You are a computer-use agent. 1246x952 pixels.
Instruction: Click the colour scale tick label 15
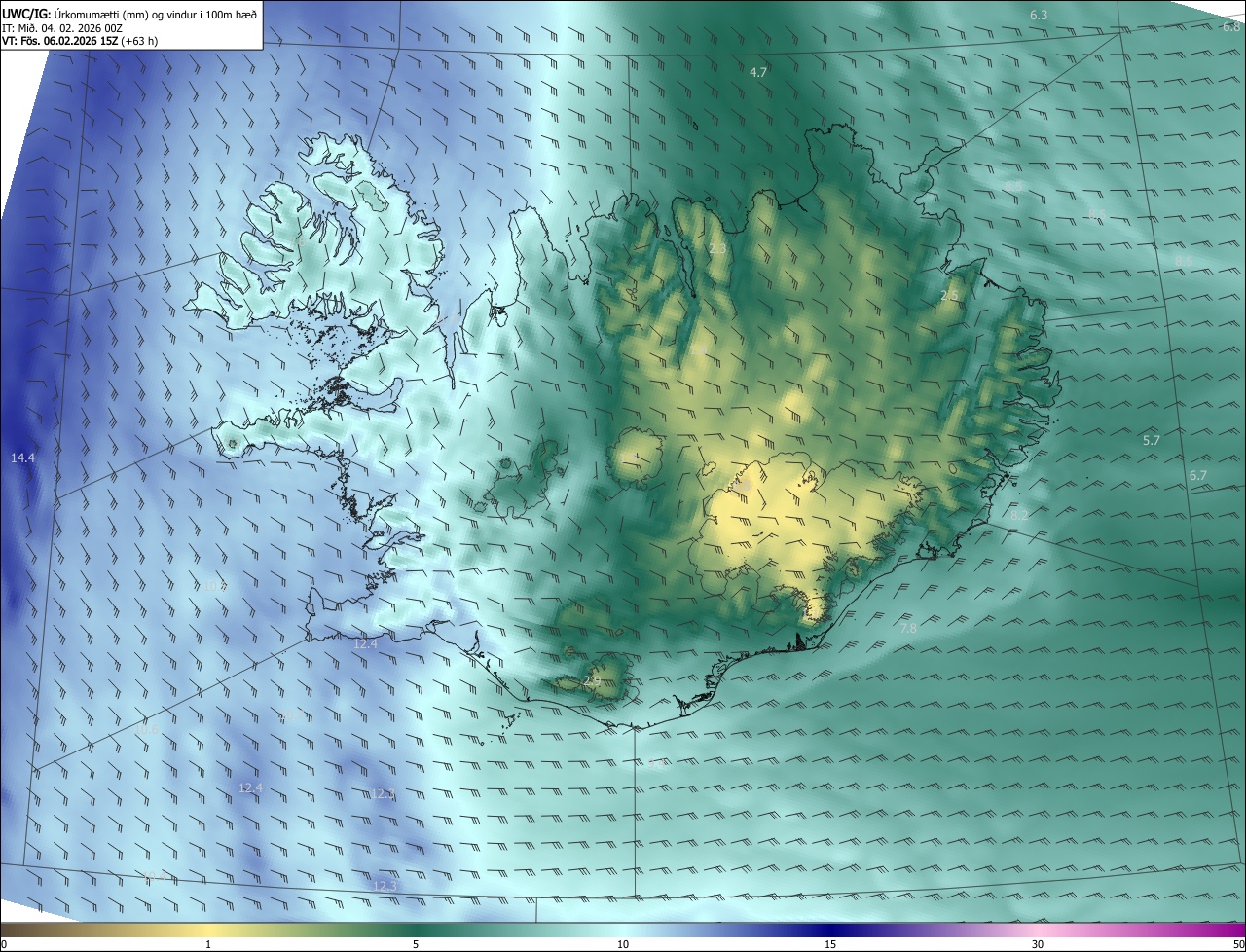point(830,945)
